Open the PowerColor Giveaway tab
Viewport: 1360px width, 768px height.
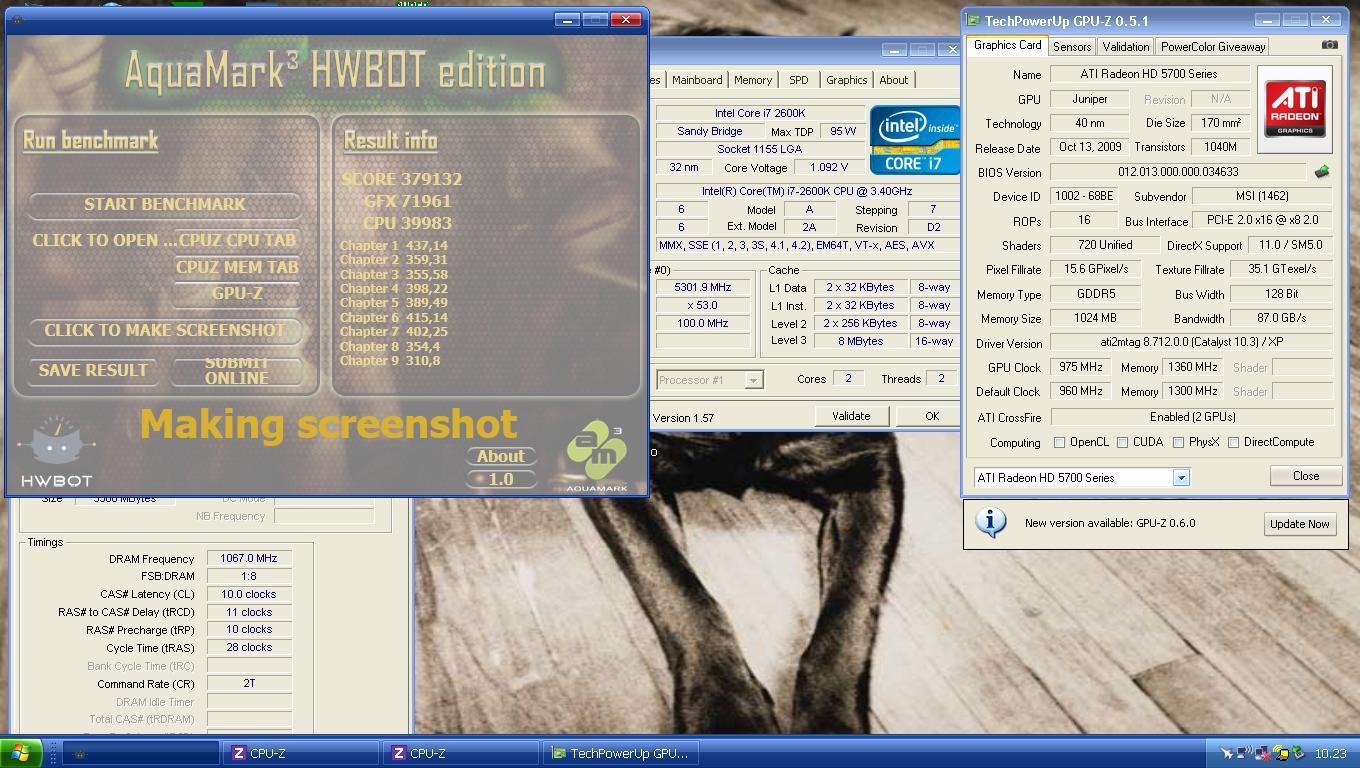point(1212,47)
